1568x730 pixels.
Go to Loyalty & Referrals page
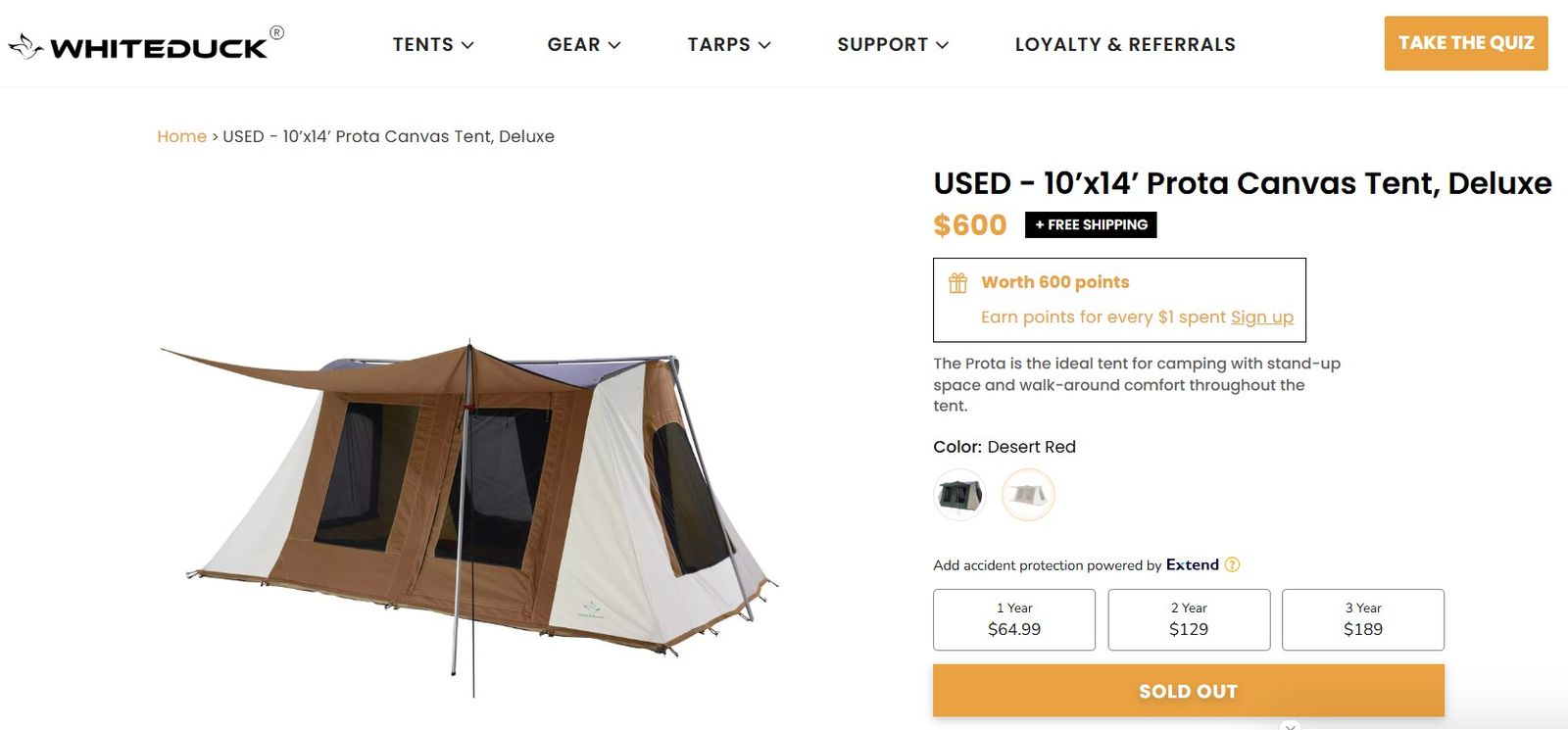point(1125,45)
